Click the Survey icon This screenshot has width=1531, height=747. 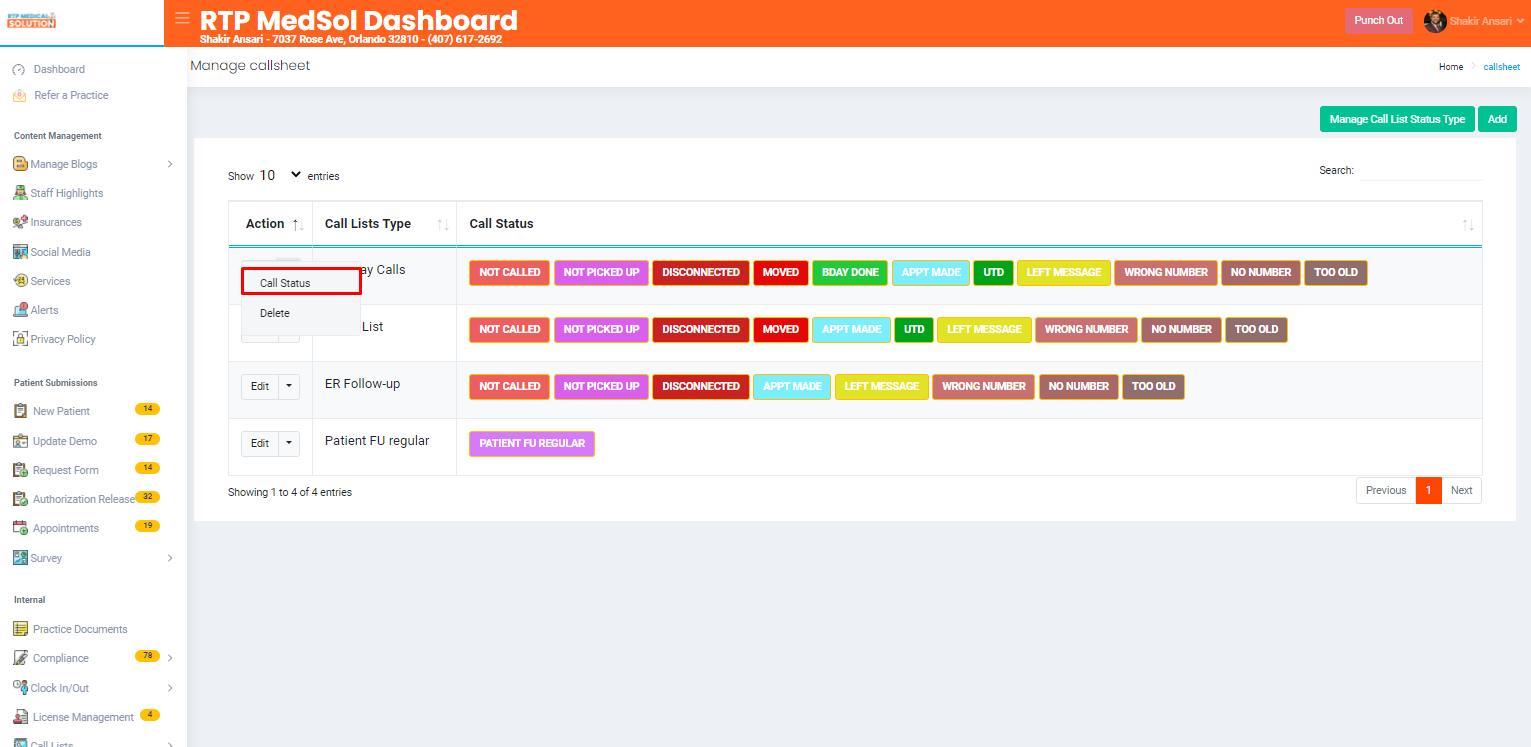(20, 557)
